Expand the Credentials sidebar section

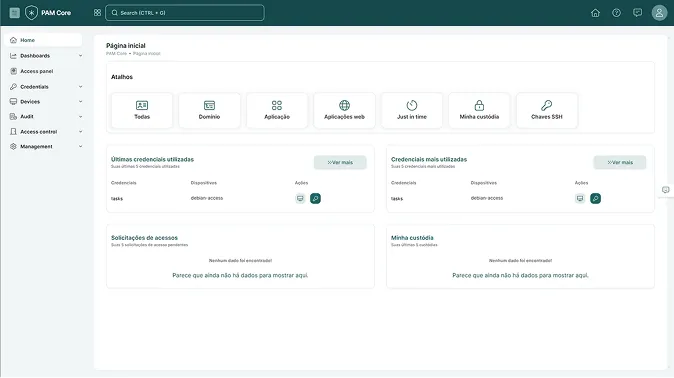[45, 86]
